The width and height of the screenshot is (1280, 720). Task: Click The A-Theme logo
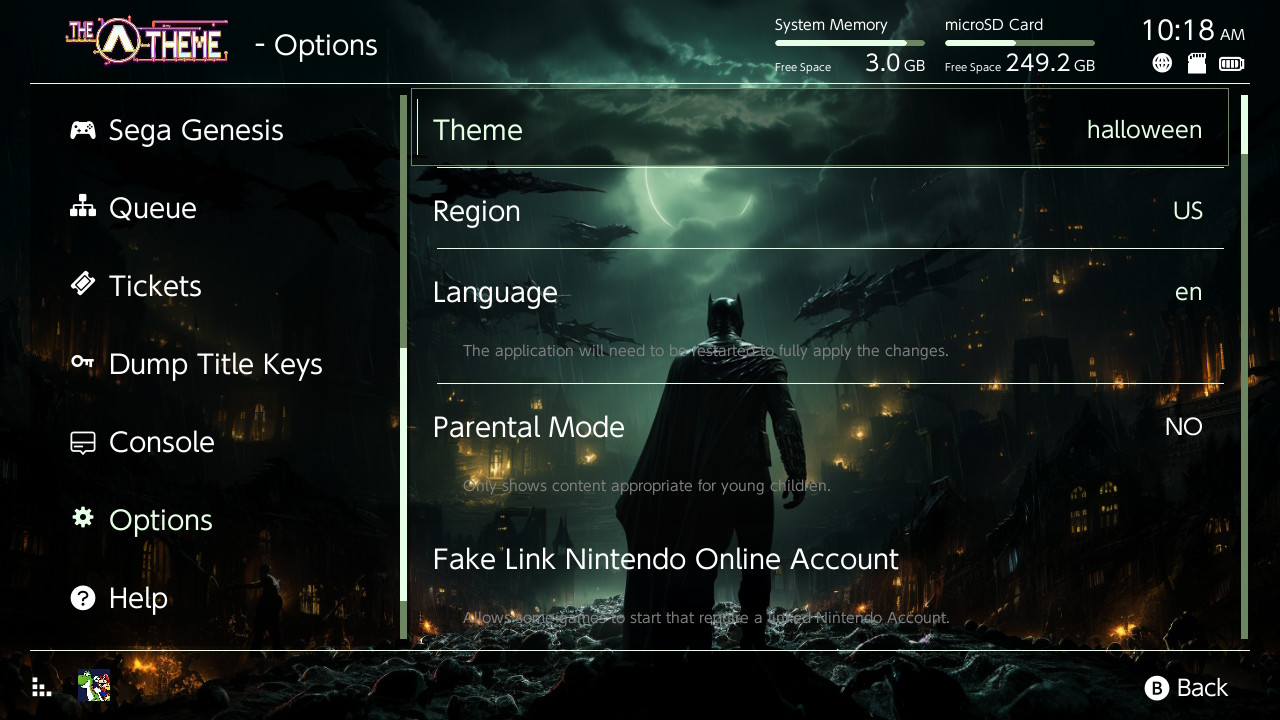[x=147, y=42]
